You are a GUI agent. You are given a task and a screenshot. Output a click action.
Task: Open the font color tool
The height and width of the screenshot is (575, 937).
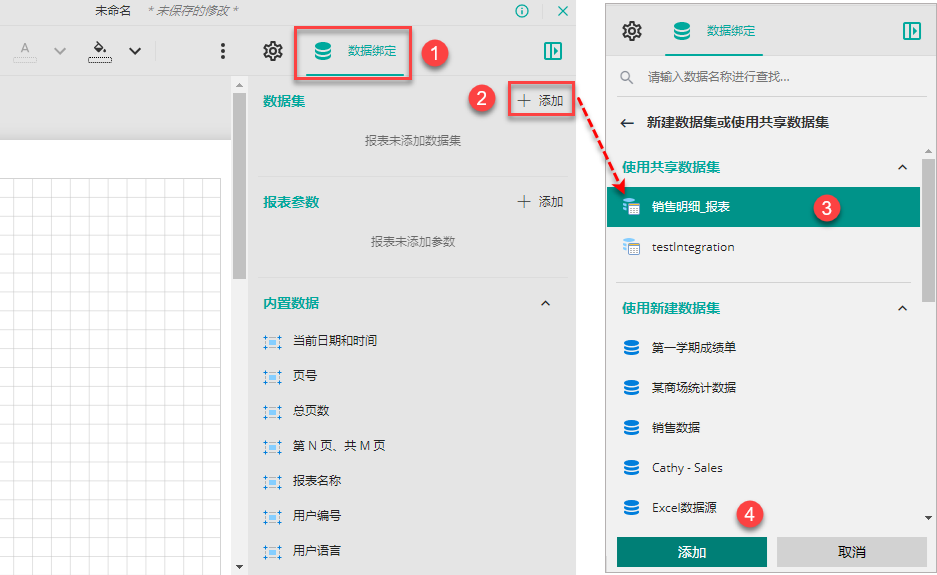[25, 51]
